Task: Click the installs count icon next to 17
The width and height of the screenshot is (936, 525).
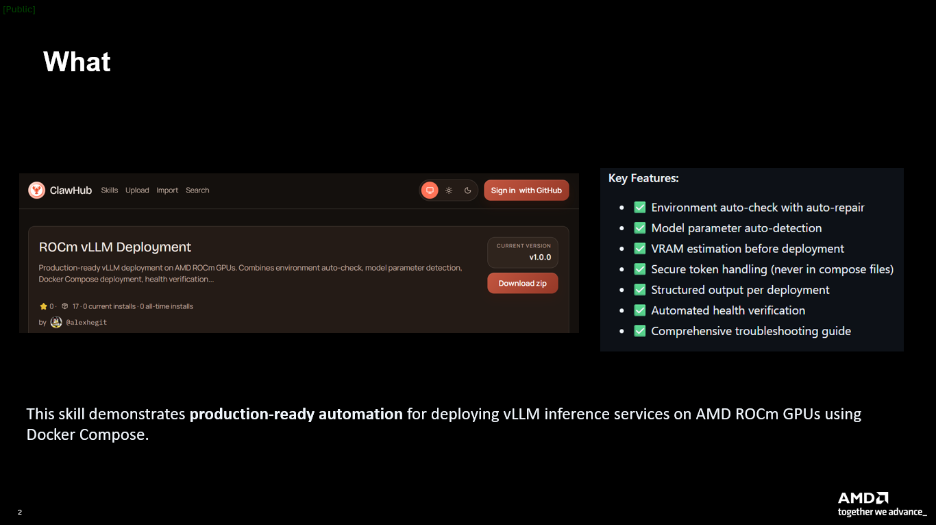Action: 65,306
